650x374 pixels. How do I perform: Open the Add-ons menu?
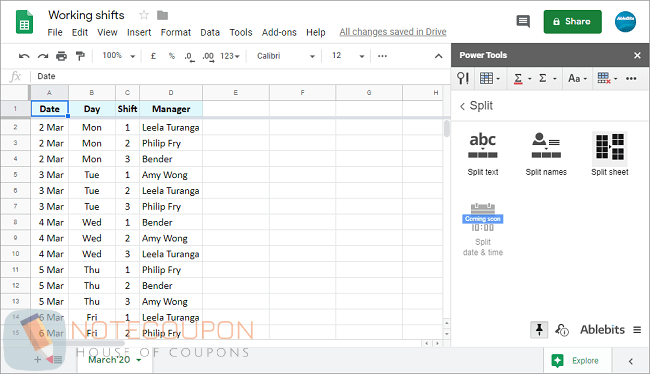[x=279, y=32]
